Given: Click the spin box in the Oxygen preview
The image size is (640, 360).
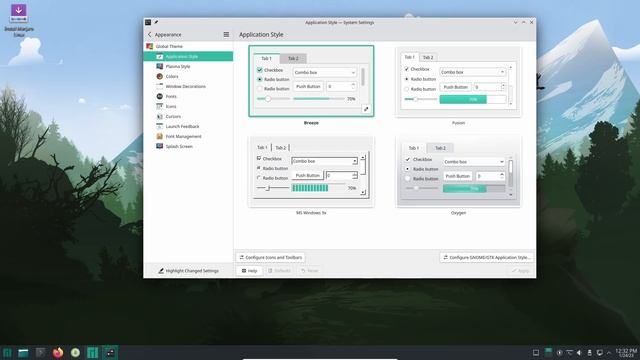Looking at the screenshot, I should point(490,176).
